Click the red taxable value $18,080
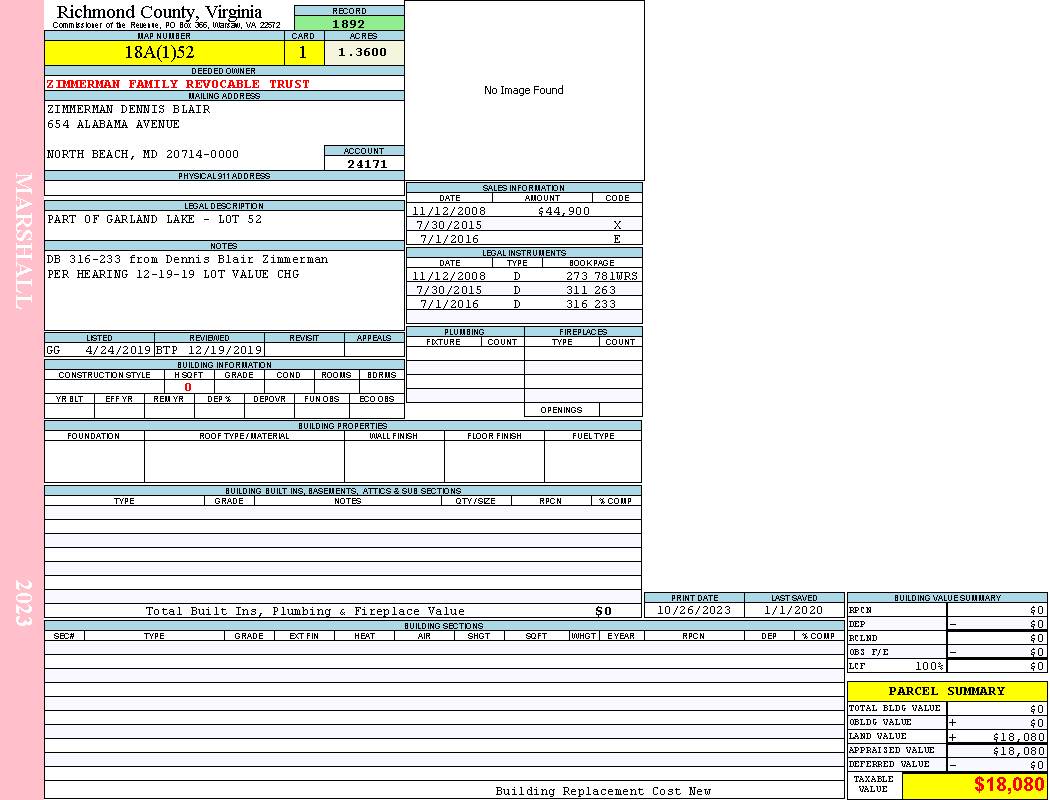Viewport: 1050px width, 800px height. [x=1008, y=785]
